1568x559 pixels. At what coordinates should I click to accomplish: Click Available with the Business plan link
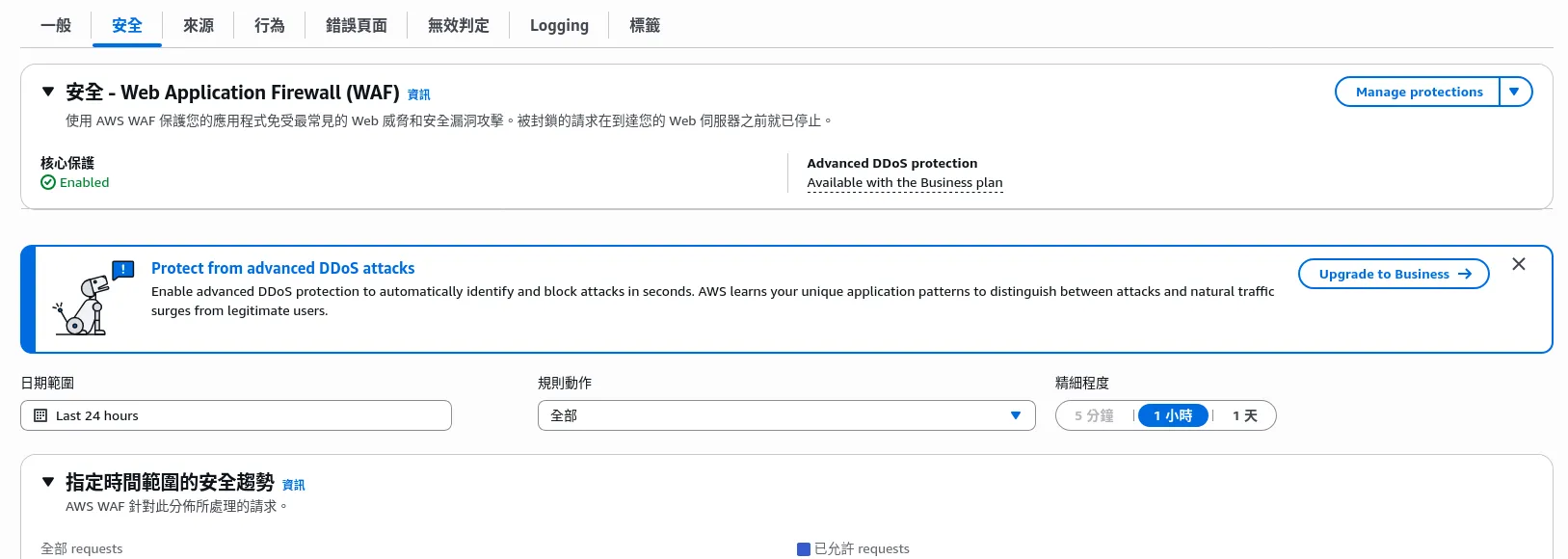[905, 182]
